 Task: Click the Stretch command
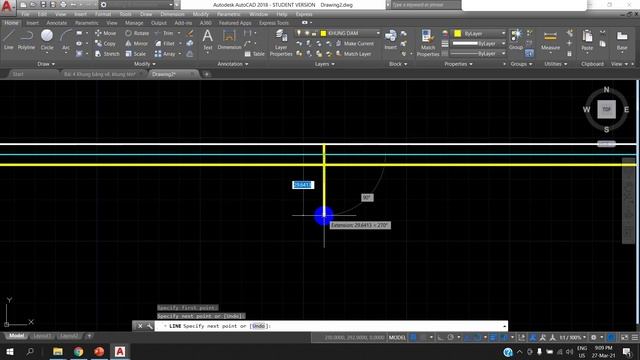[x=107, y=53]
